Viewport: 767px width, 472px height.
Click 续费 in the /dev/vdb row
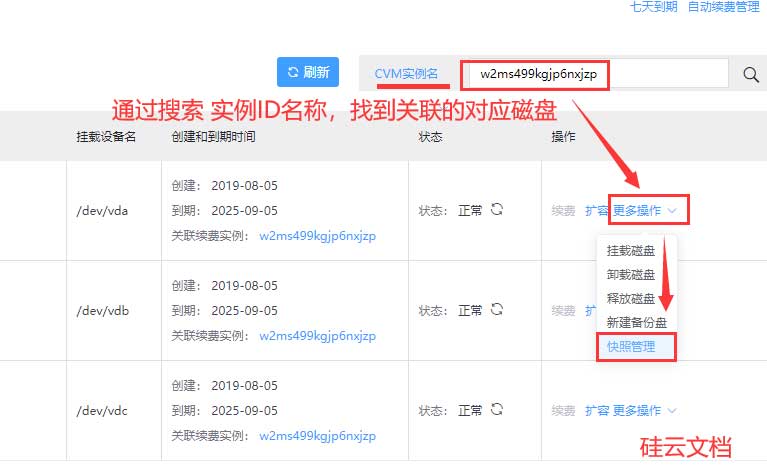tap(563, 311)
